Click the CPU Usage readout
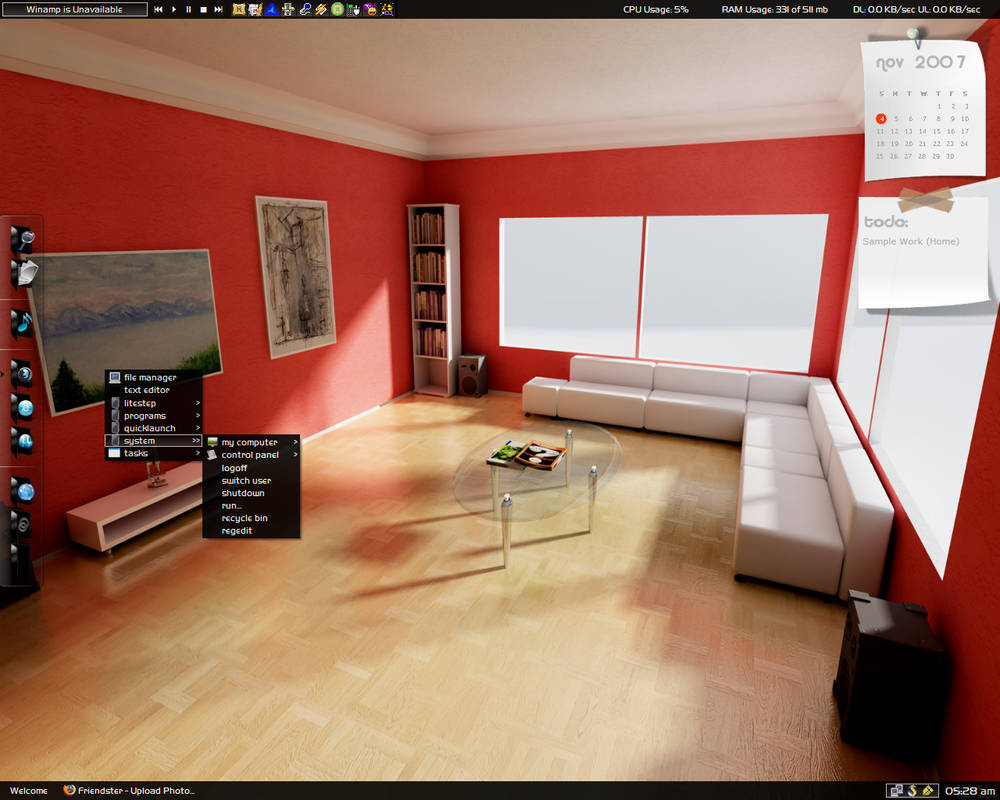This screenshot has width=1000, height=800. (656, 10)
